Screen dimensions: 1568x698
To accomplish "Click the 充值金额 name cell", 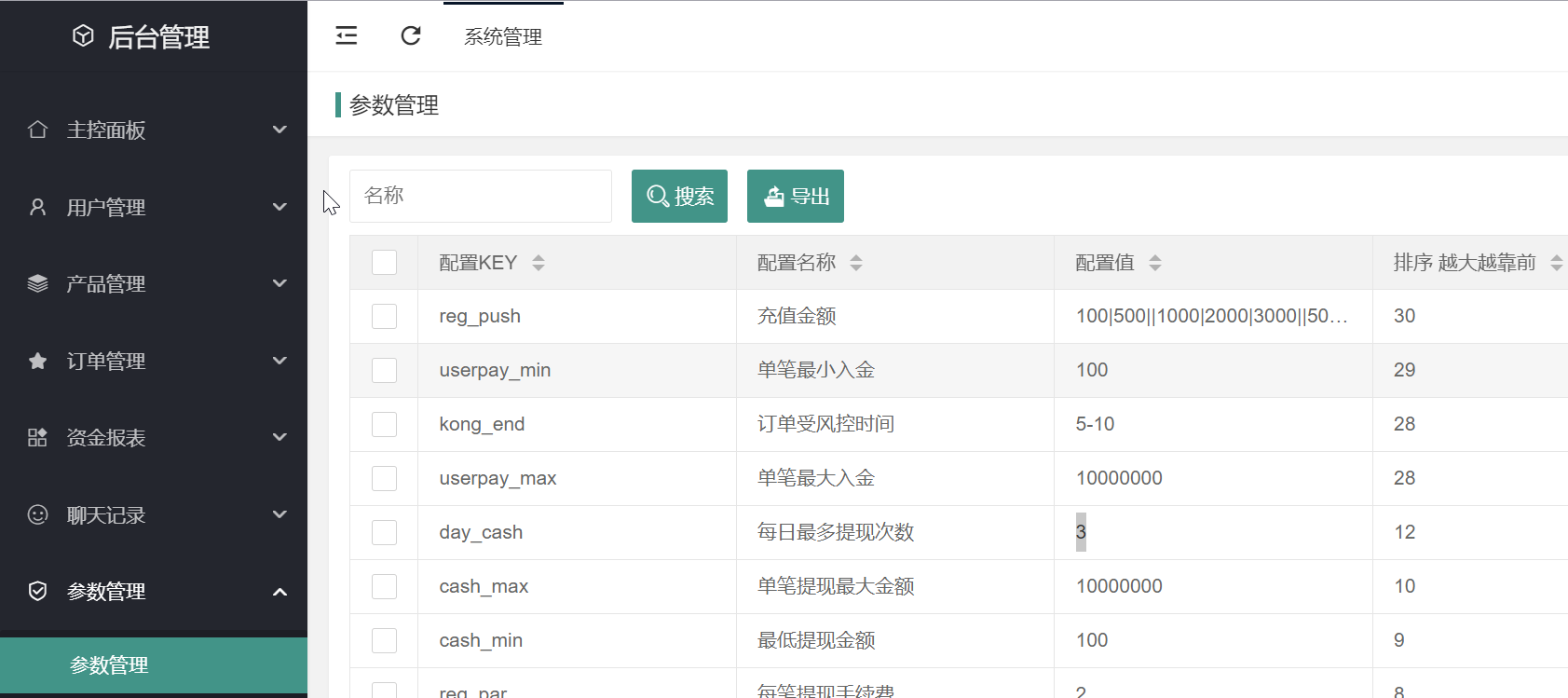I will pos(895,316).
